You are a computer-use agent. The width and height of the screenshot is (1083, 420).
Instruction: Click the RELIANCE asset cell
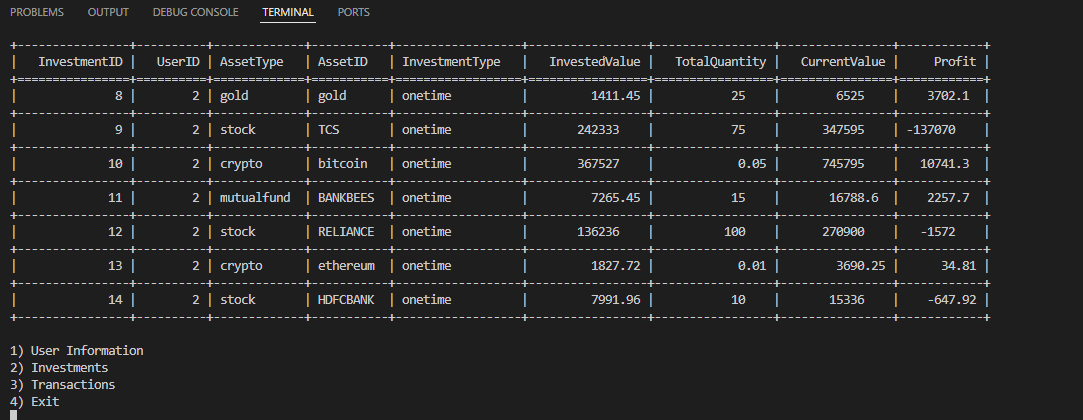[x=346, y=231]
